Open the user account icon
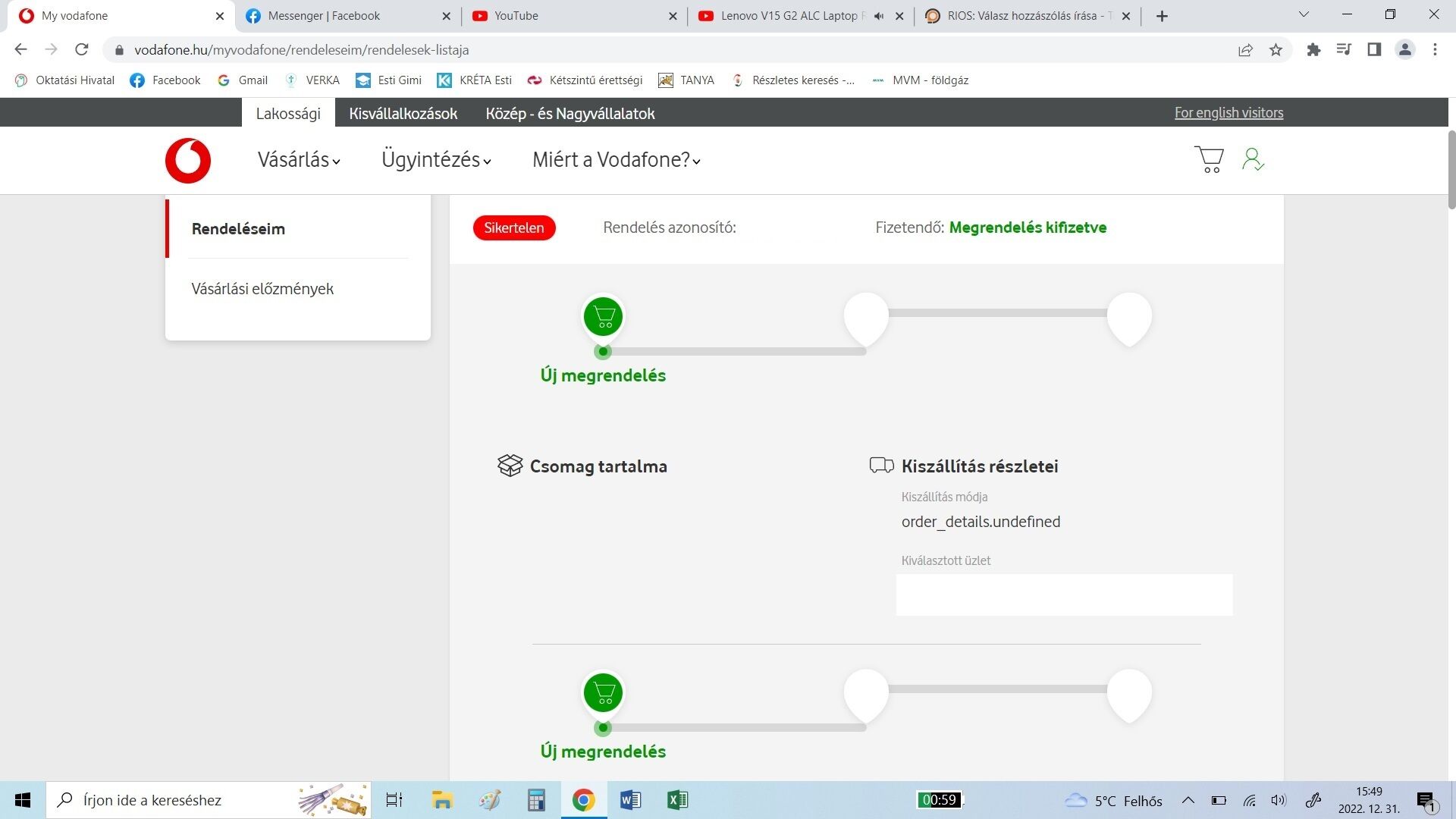This screenshot has width=1456, height=819. (x=1253, y=159)
